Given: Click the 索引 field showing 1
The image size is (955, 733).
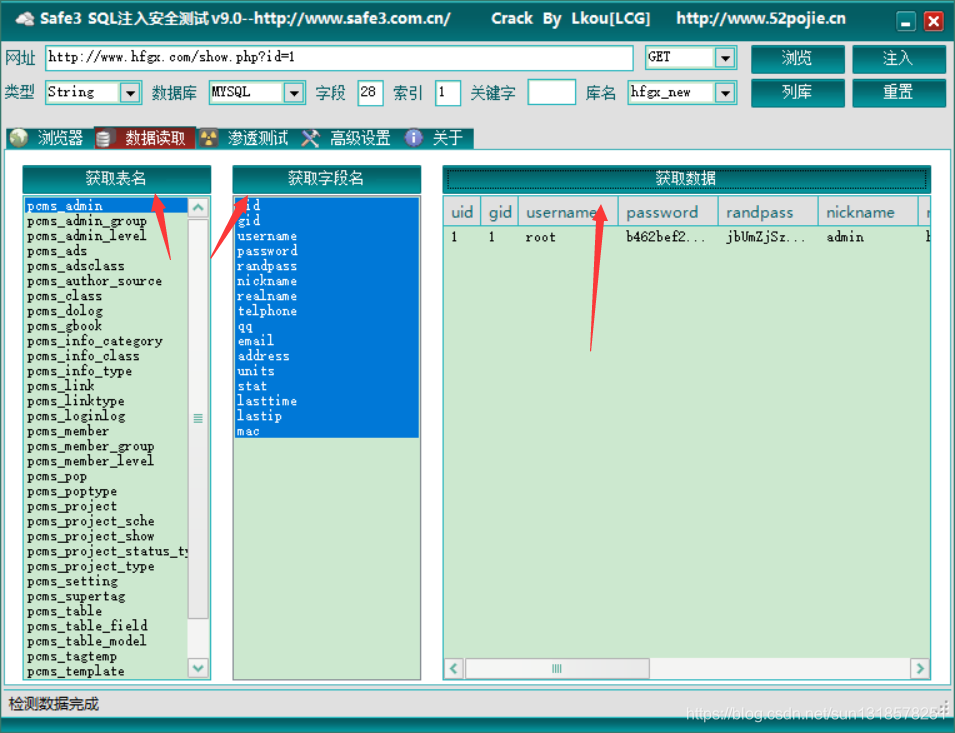Looking at the screenshot, I should (x=447, y=93).
